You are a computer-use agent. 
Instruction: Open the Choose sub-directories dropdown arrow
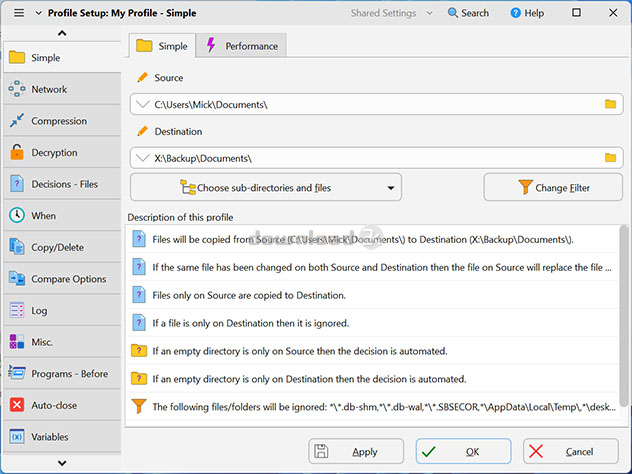tap(391, 188)
